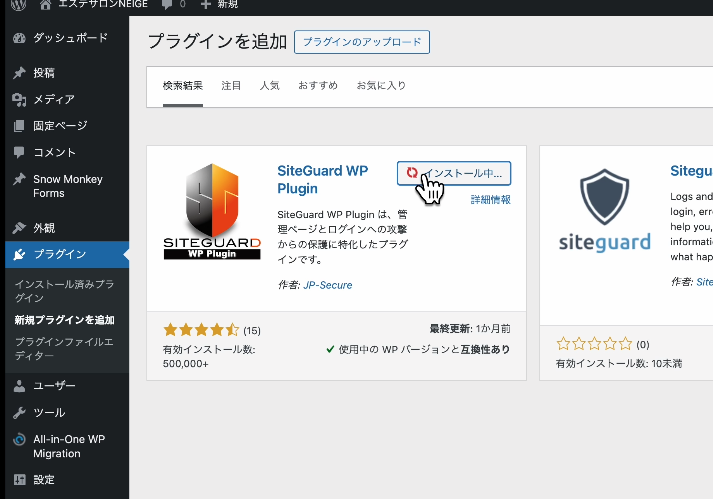Open the second card's Sitegu title link
Screen dimensions: 713x499
click(691, 171)
